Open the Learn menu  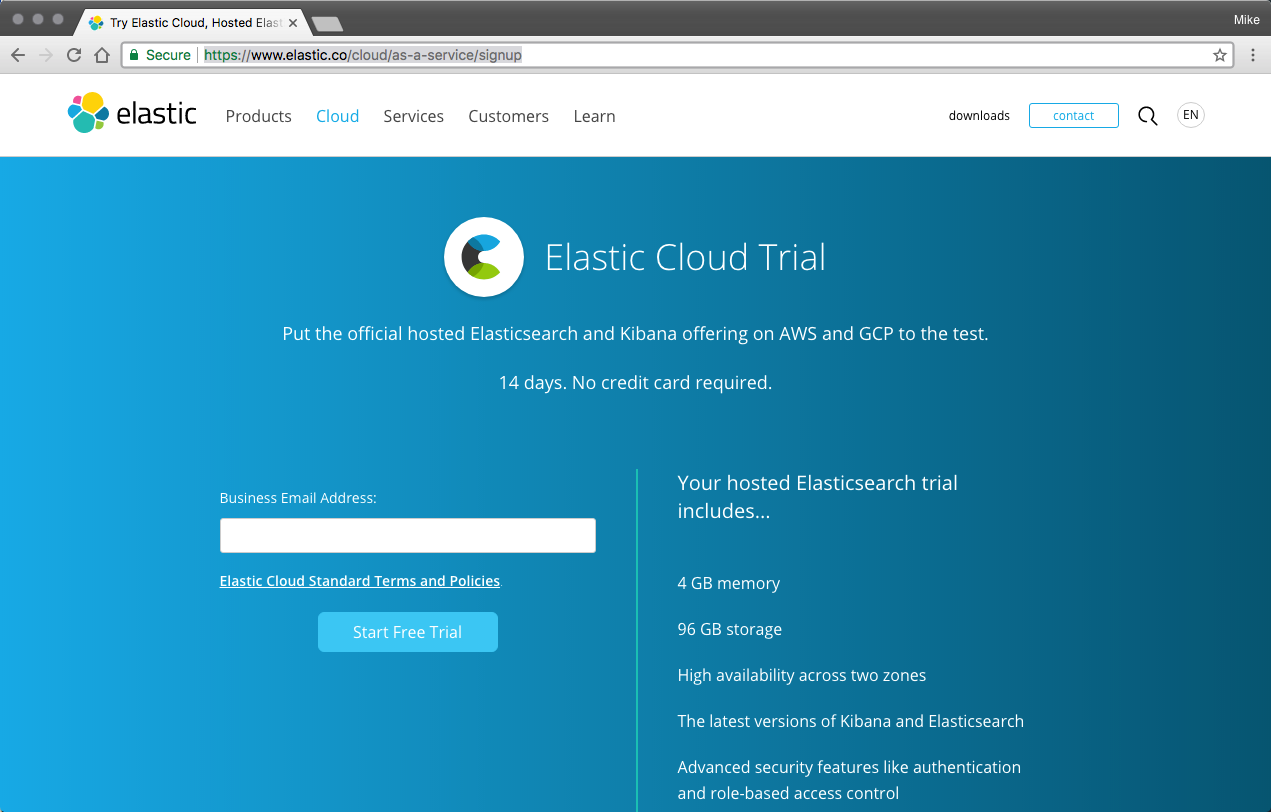595,116
